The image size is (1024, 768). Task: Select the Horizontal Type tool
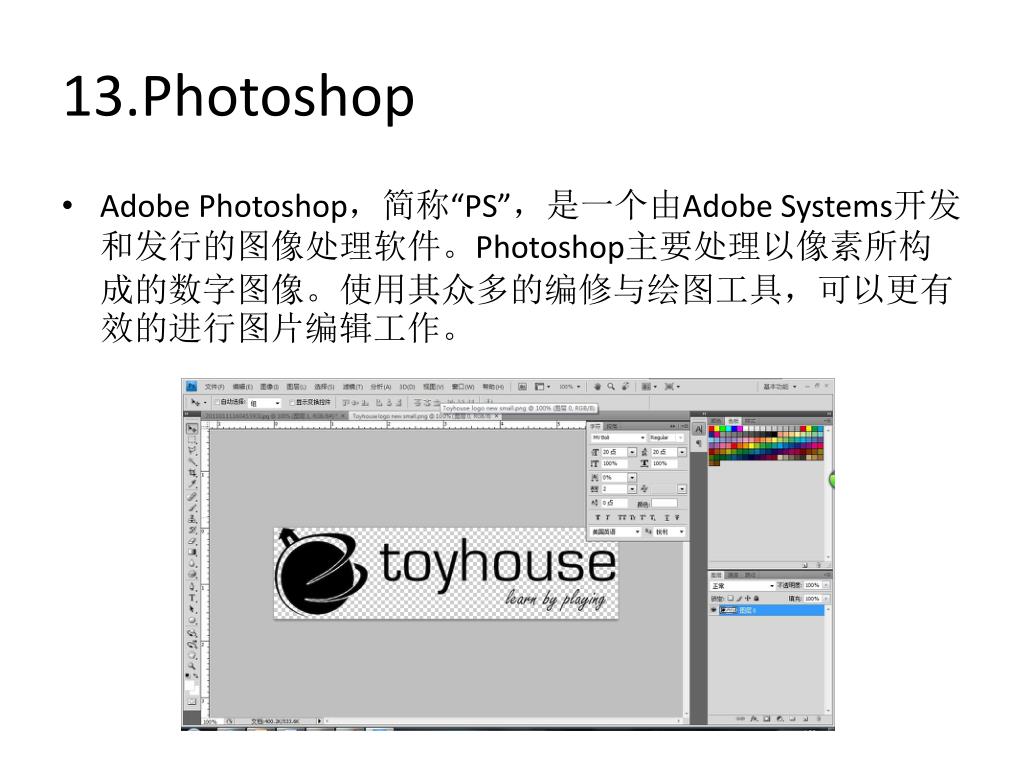(x=192, y=598)
